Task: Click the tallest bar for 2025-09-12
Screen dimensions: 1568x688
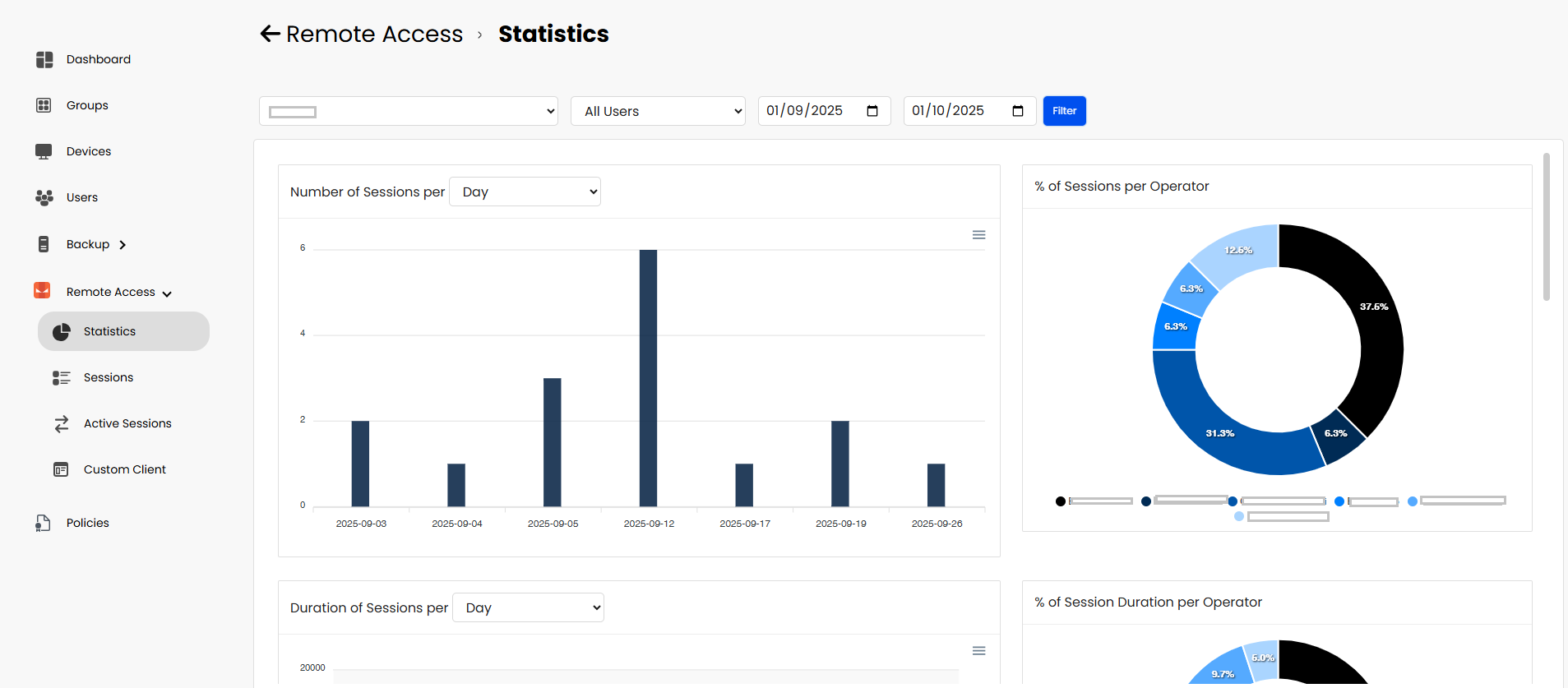Action: point(648,378)
